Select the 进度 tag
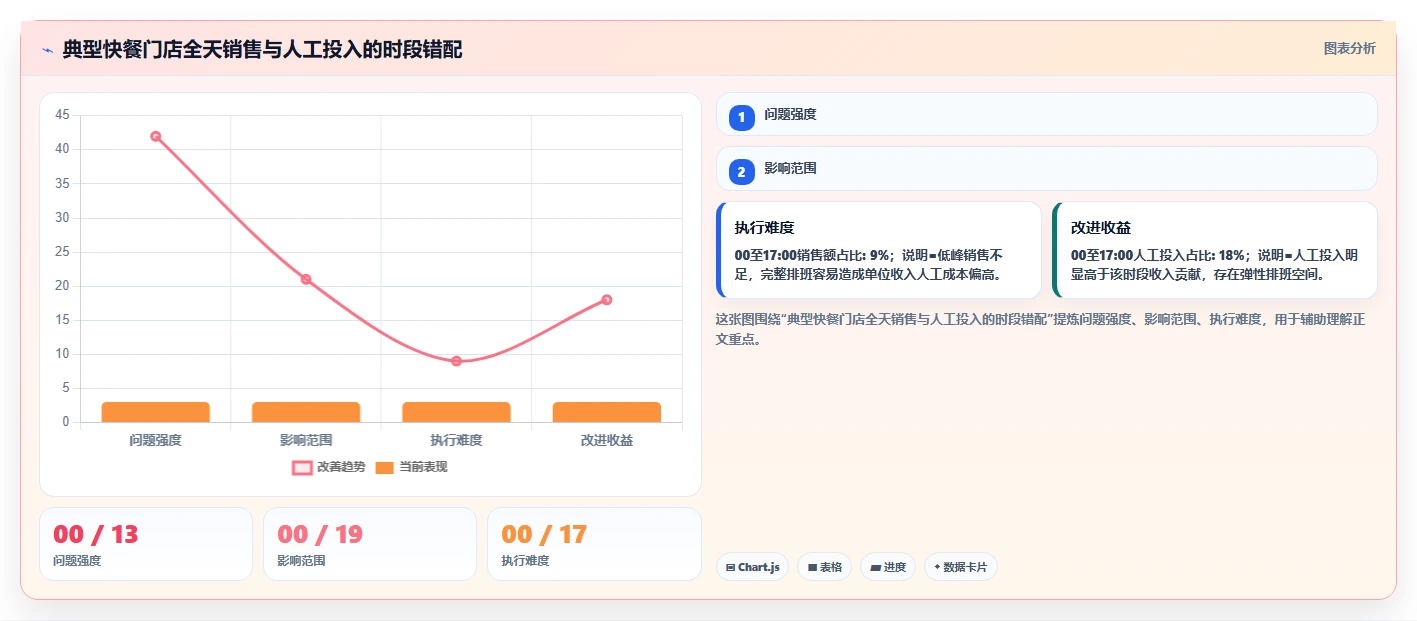The height and width of the screenshot is (621, 1417). pos(888,567)
